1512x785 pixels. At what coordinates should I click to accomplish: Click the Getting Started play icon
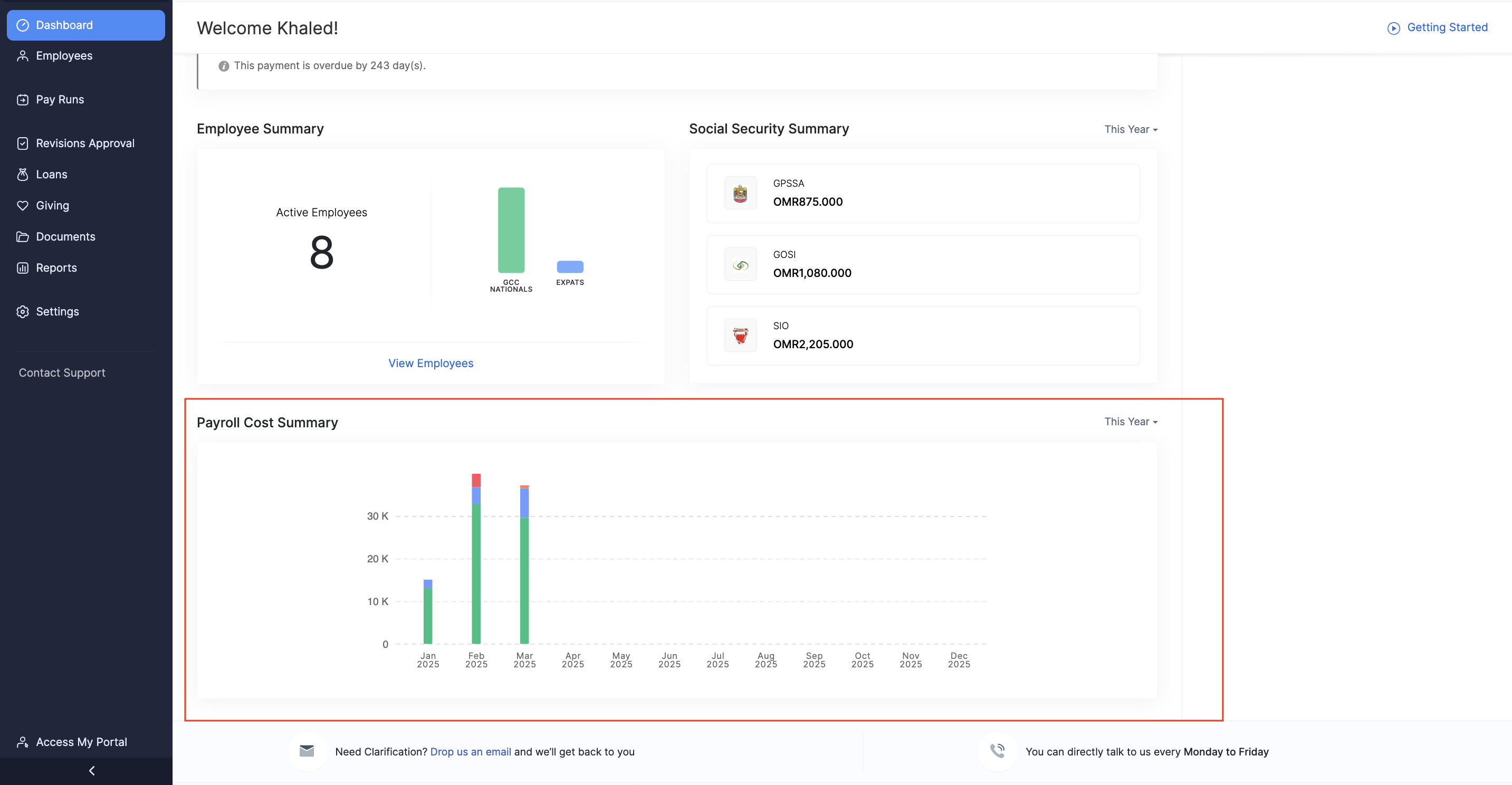(x=1393, y=28)
